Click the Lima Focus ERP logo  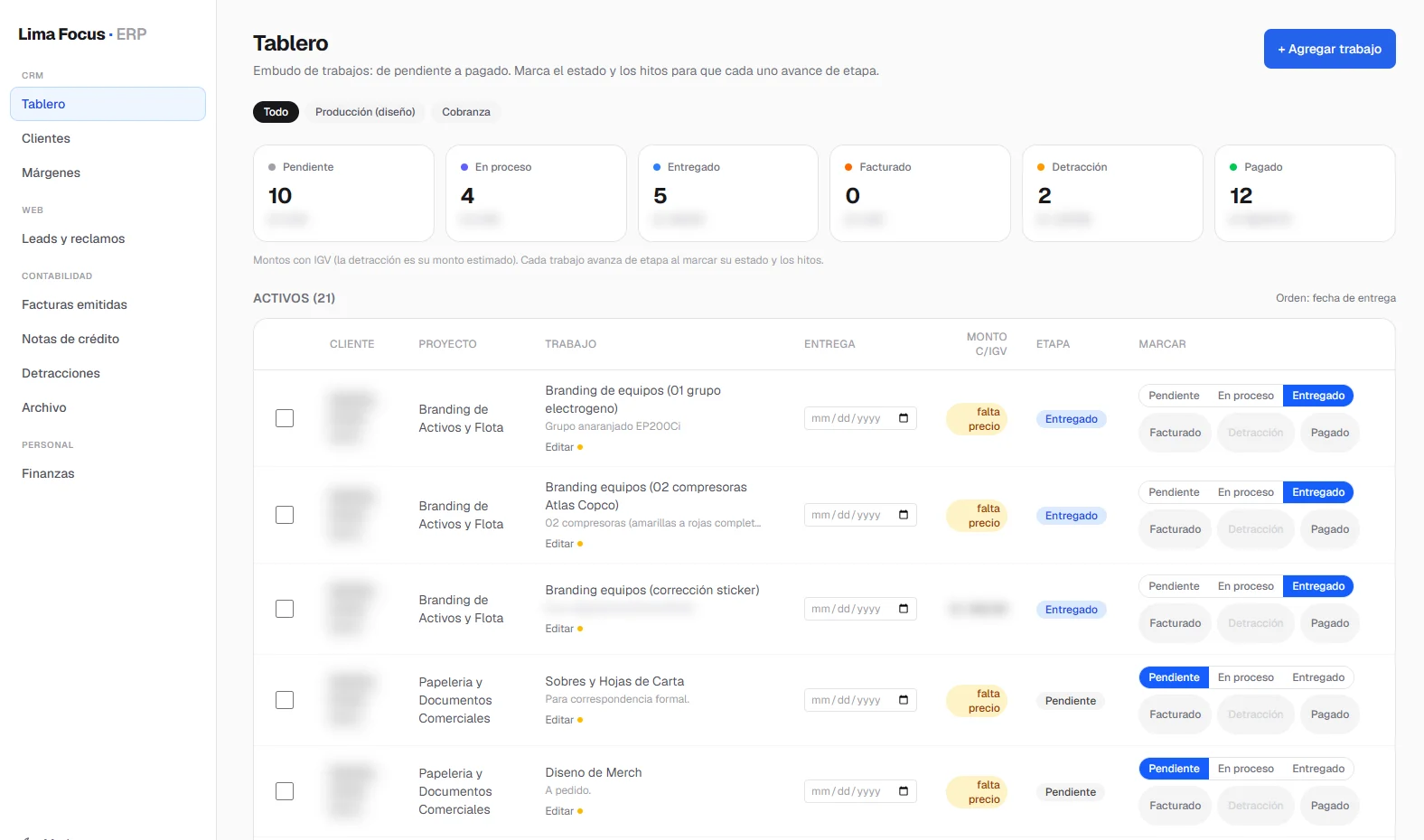point(82,34)
